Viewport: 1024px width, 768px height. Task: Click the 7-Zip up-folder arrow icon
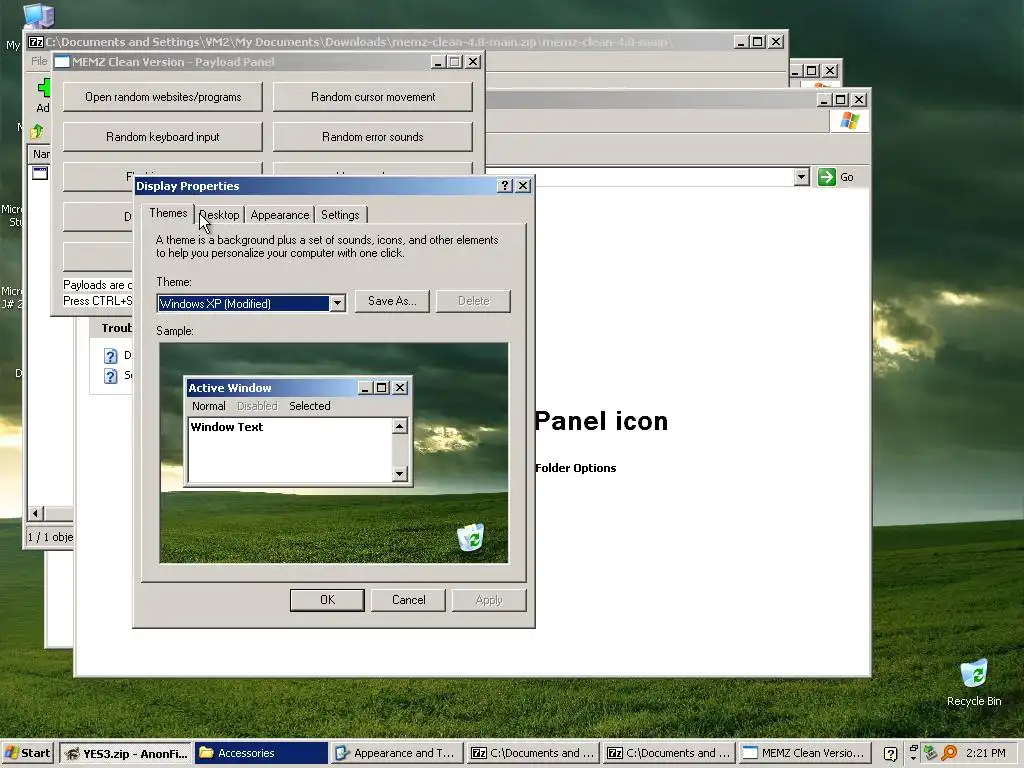37,131
